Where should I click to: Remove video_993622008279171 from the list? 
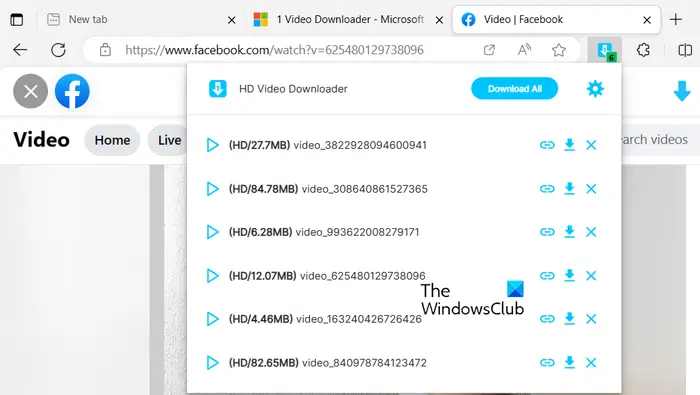[x=591, y=232]
